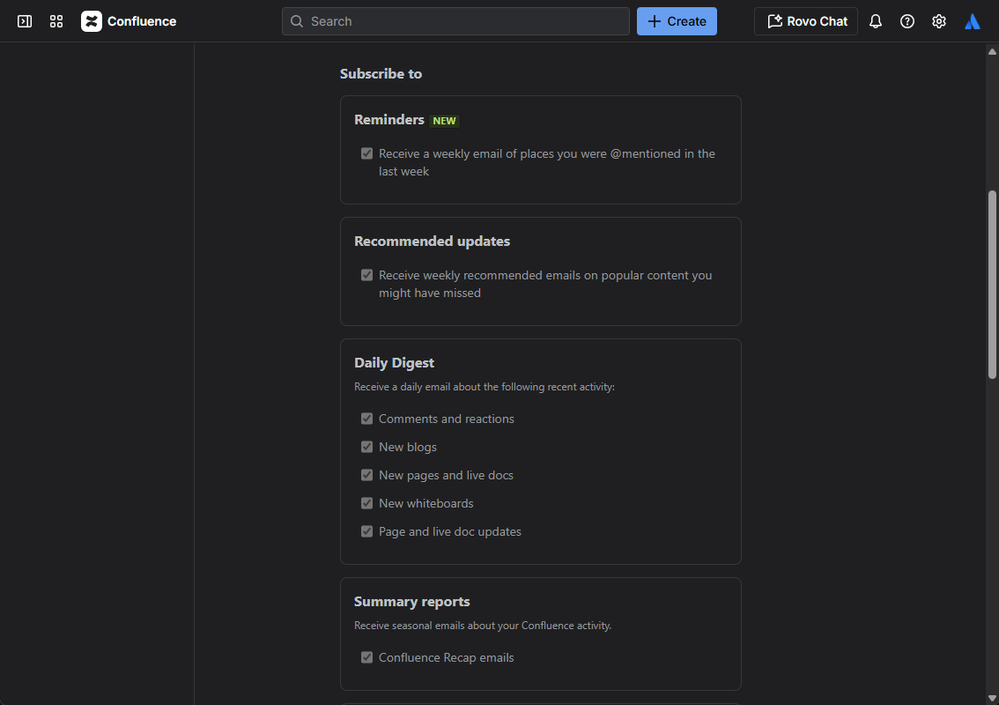999x705 pixels.
Task: Open the help question mark icon
Action: pos(907,22)
